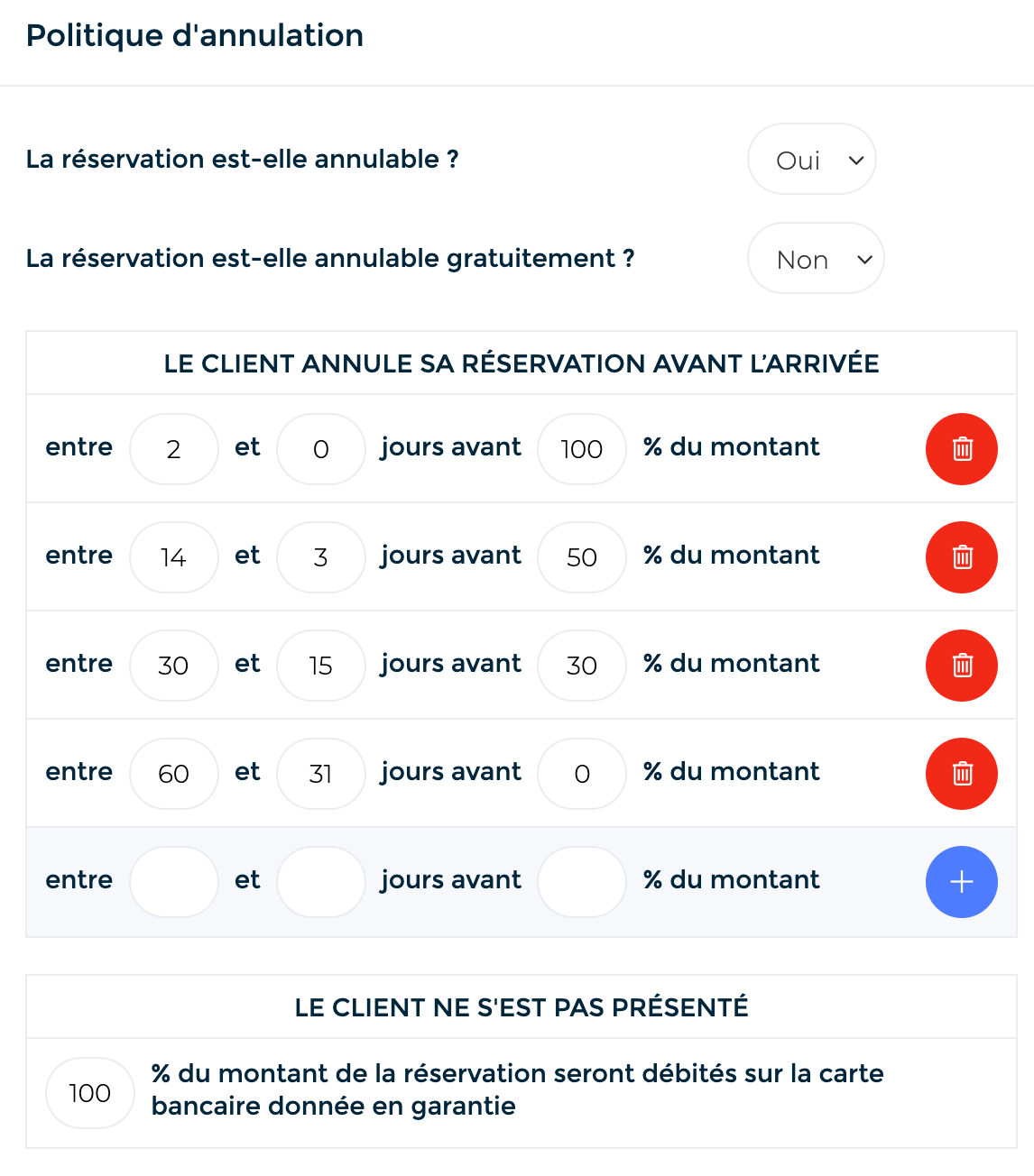Edit the start-day field containing 2

[x=174, y=449]
